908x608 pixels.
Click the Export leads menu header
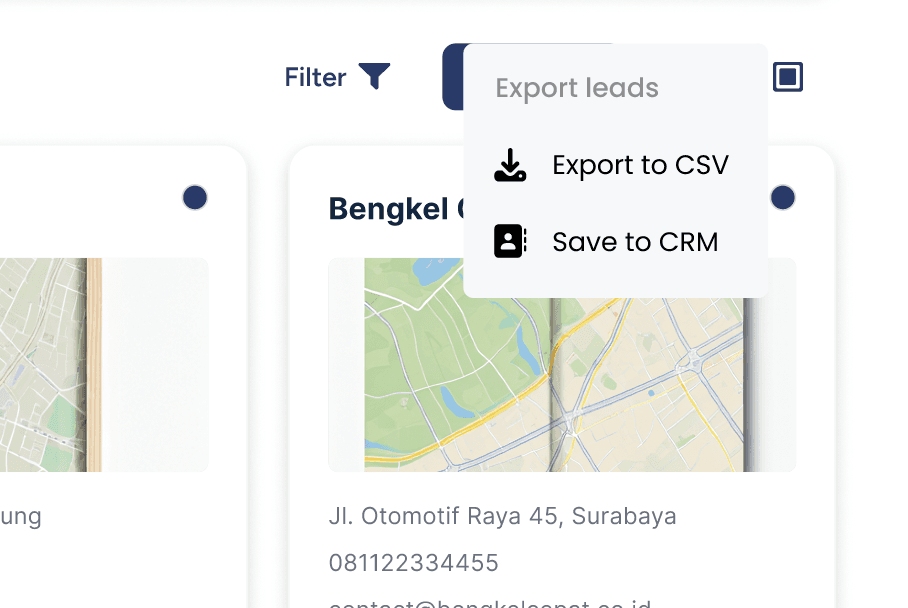tap(577, 88)
